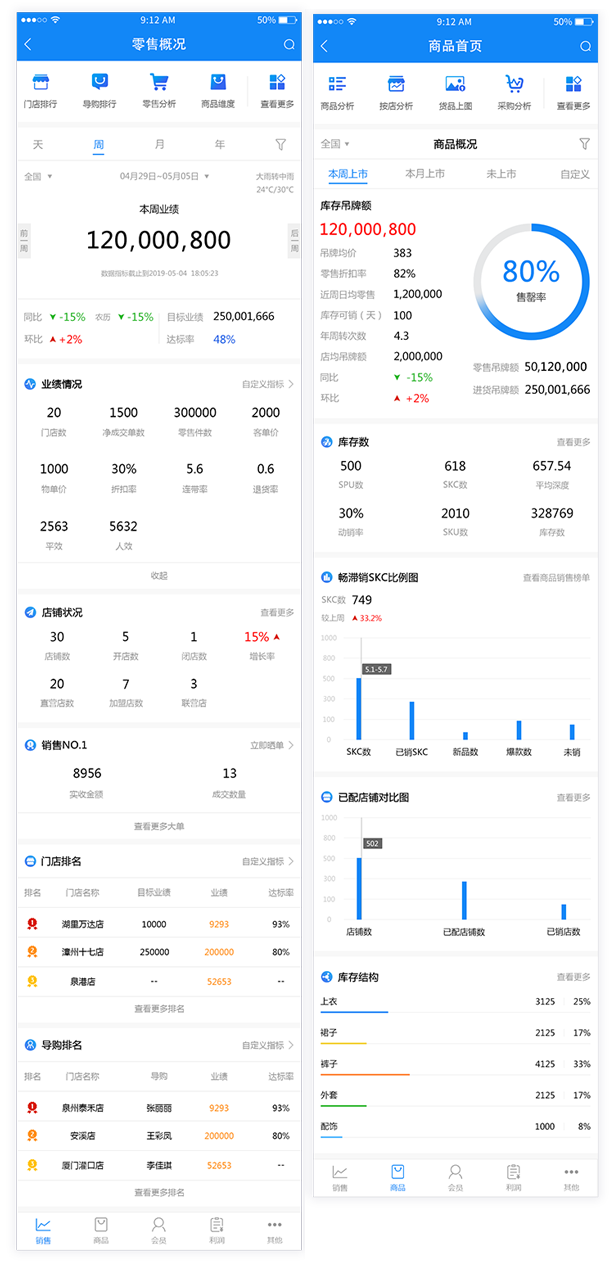The image size is (614, 1268).
Task: Open the filter funnel beside the 年 tab
Action: pyautogui.click(x=280, y=145)
